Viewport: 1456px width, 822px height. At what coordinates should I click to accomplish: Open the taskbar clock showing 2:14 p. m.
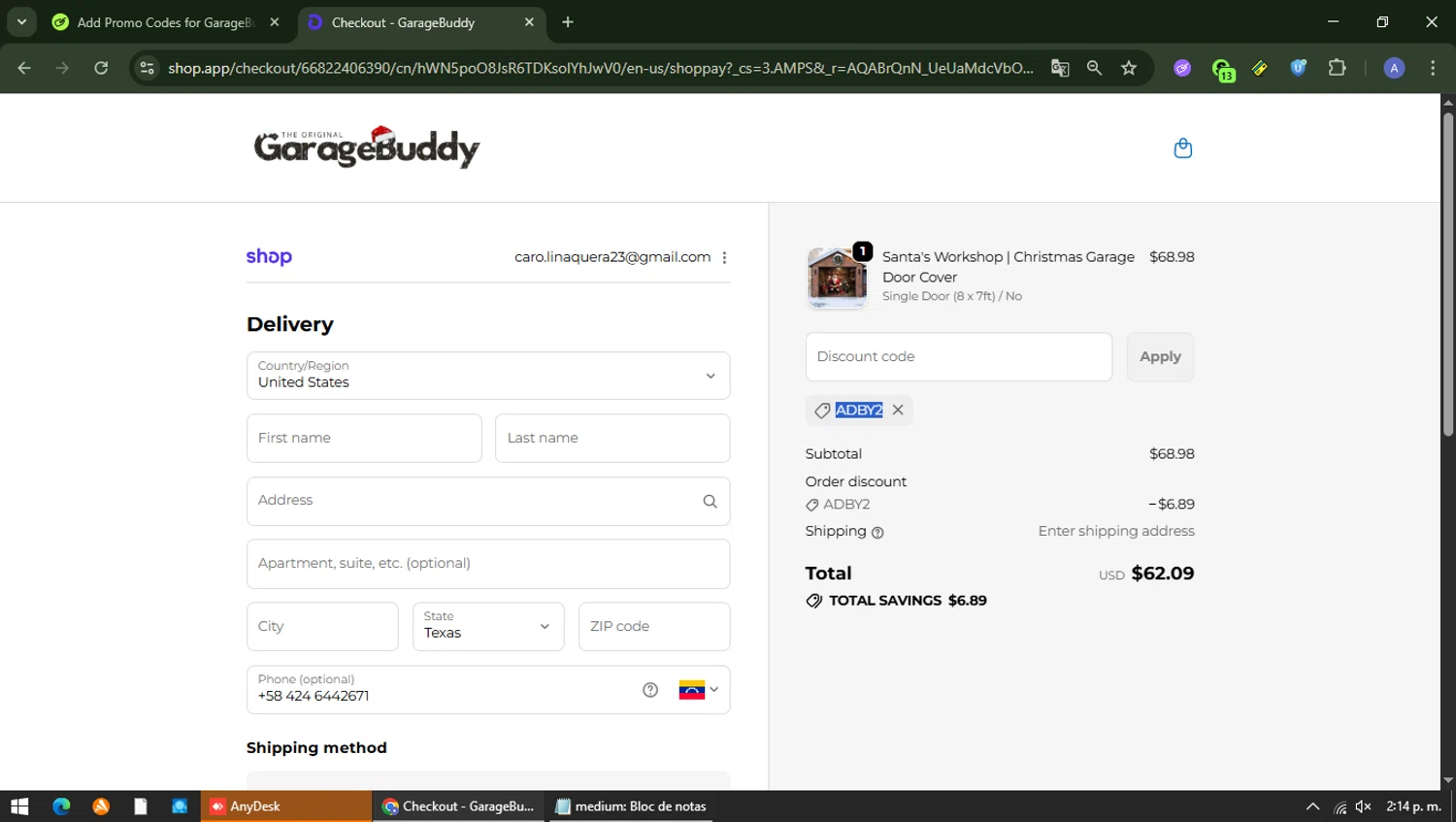(1413, 806)
